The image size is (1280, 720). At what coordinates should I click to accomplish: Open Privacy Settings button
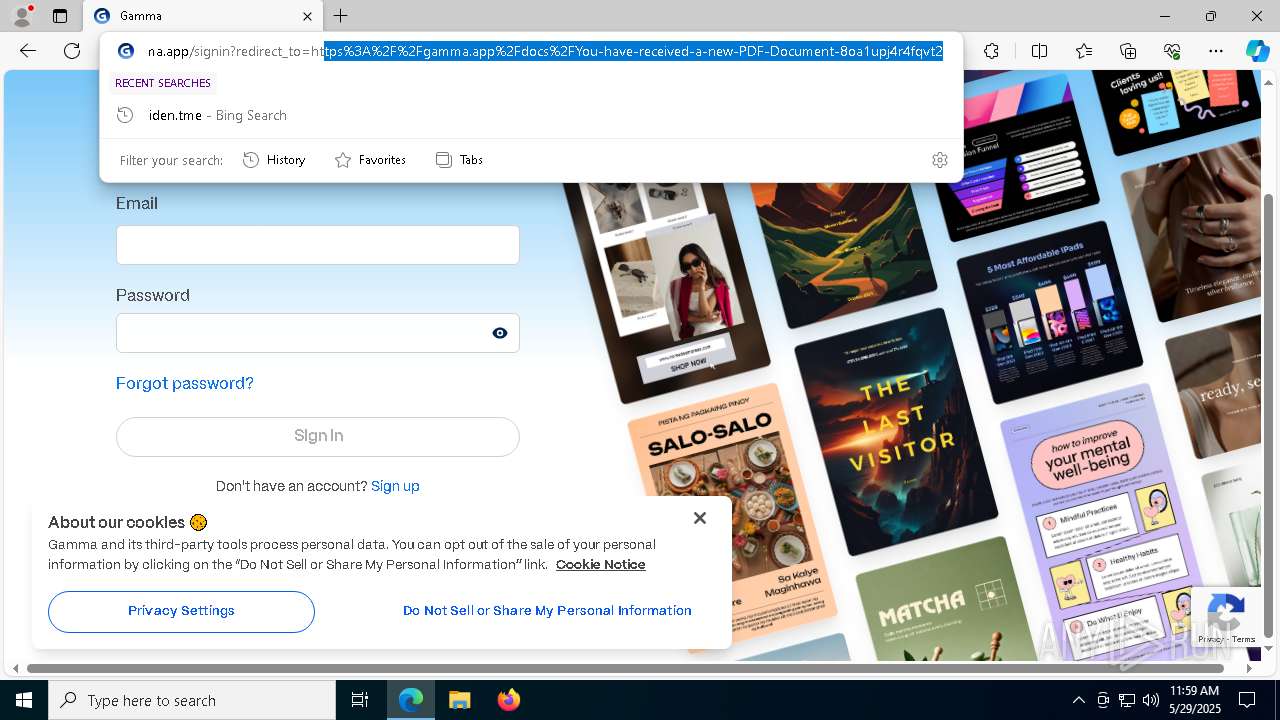coord(181,611)
